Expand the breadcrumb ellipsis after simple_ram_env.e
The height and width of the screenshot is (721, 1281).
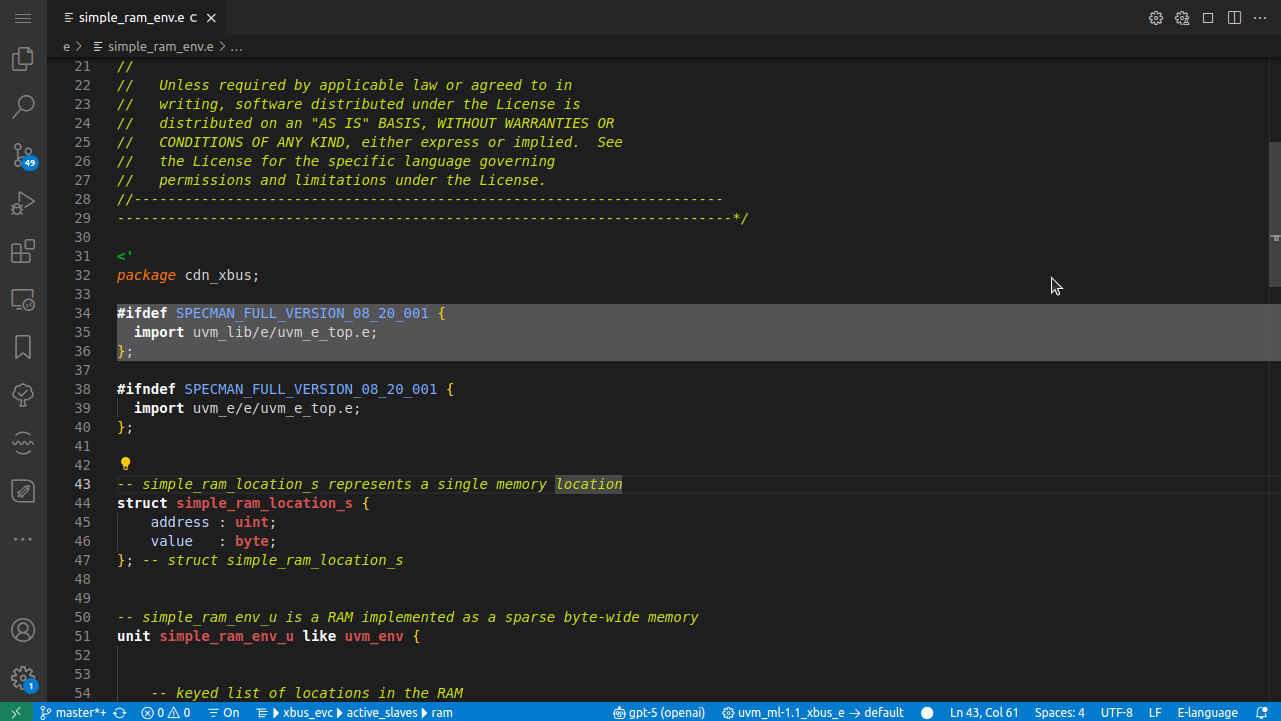click(x=236, y=46)
